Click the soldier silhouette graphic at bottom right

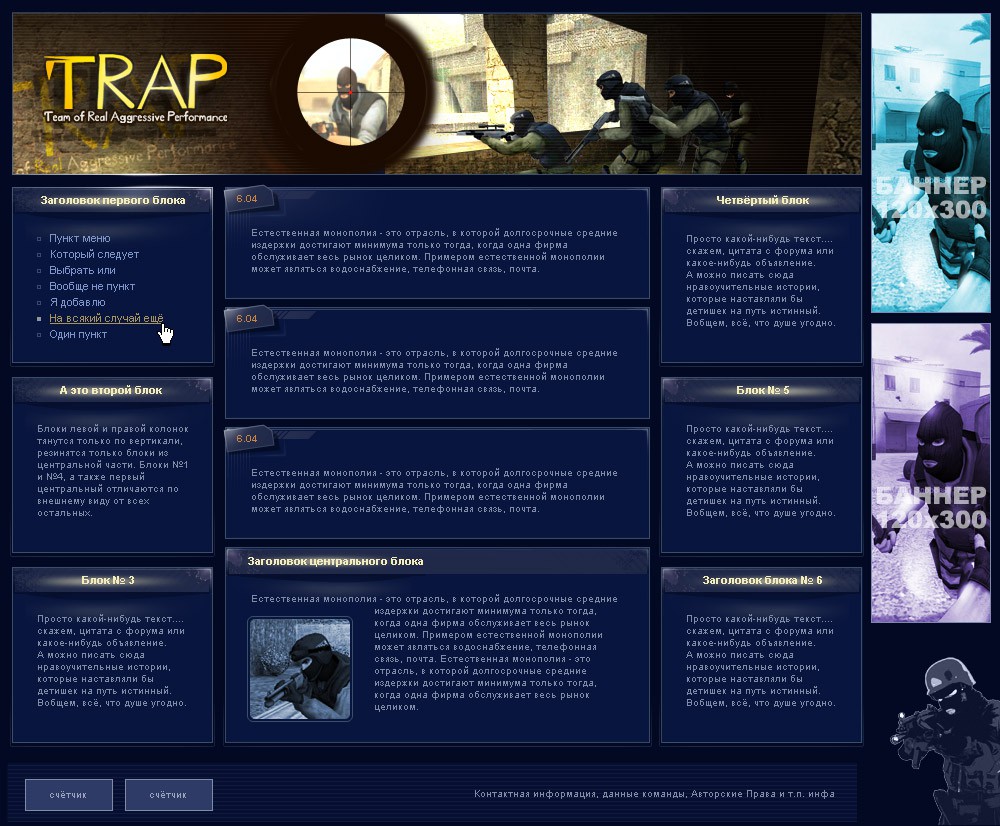click(945, 740)
